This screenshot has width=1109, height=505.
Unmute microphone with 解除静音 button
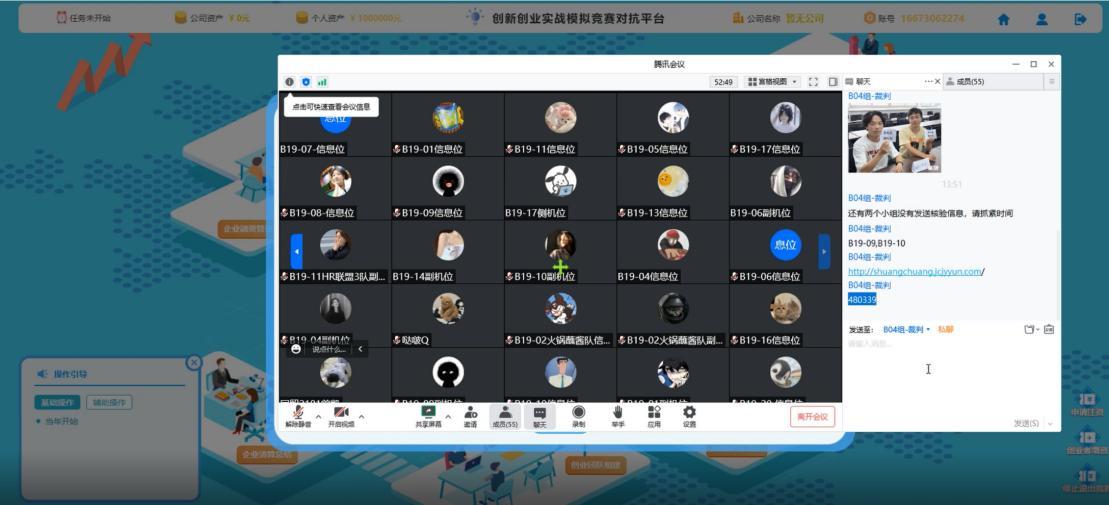(298, 414)
